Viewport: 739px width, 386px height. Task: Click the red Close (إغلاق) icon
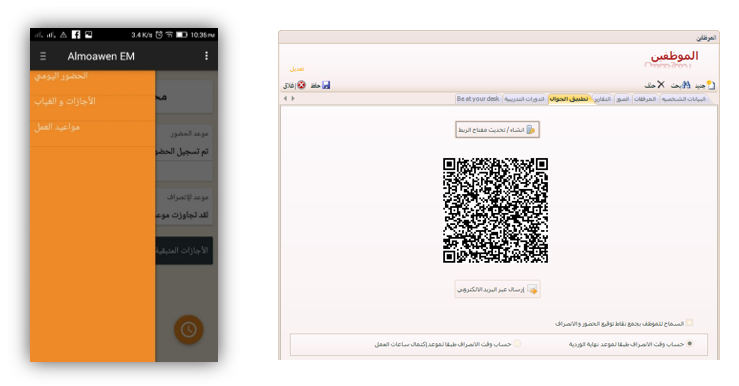pos(301,85)
